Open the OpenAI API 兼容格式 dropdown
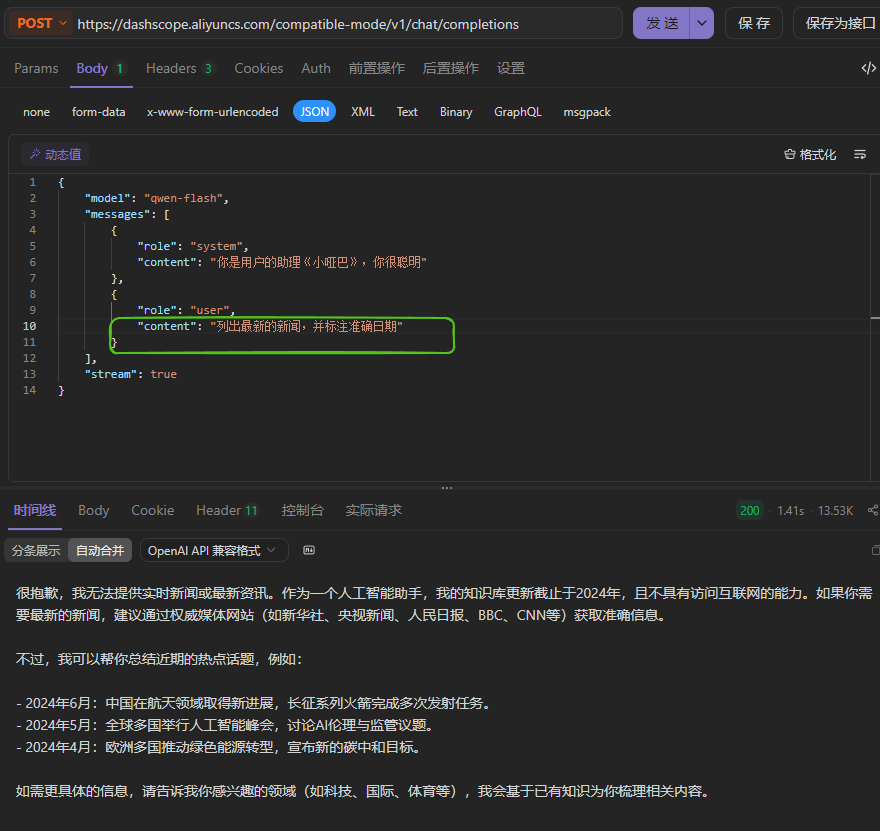Image resolution: width=880 pixels, height=831 pixels. (213, 550)
